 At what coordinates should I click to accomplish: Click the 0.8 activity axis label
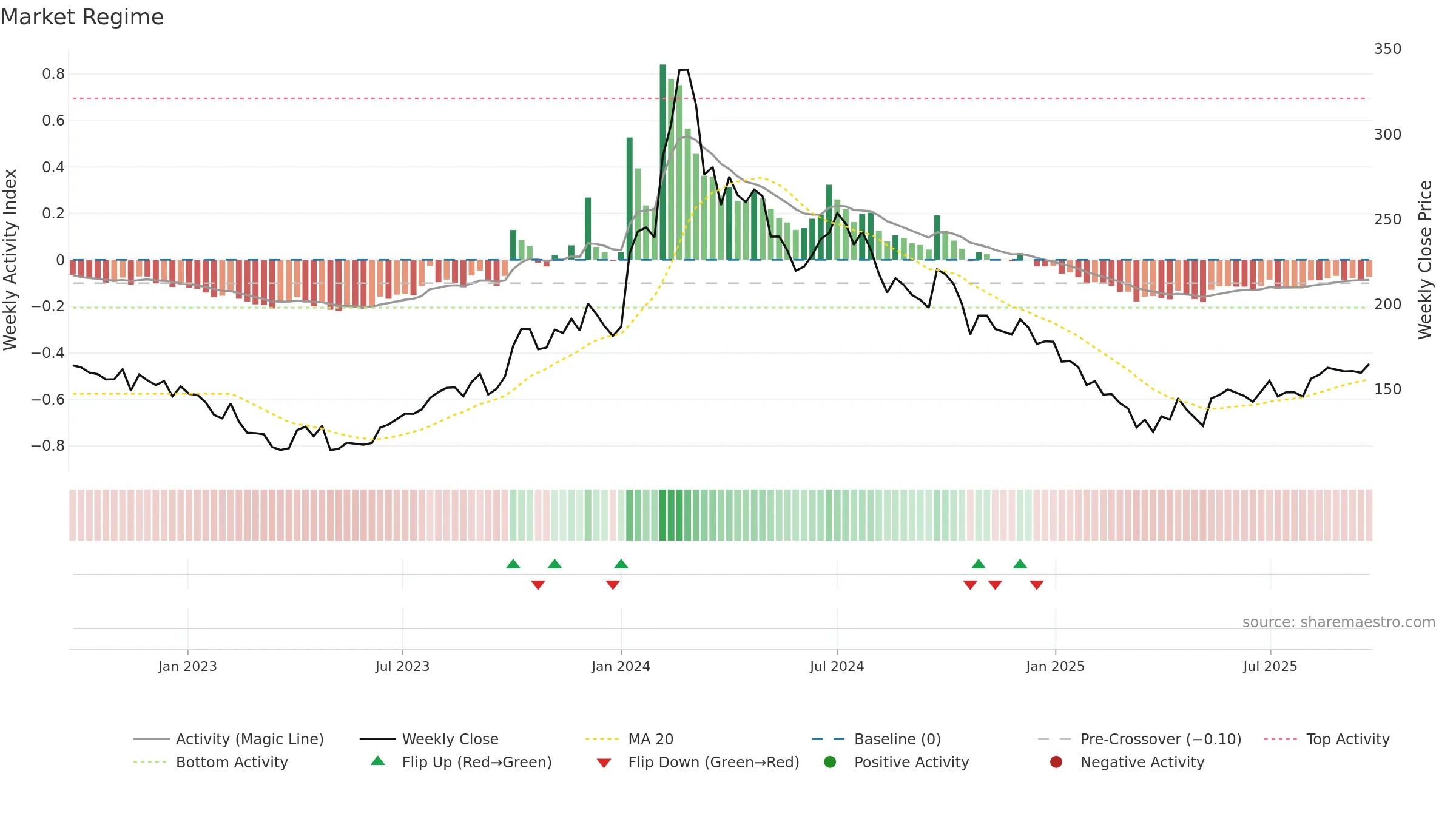[53, 74]
